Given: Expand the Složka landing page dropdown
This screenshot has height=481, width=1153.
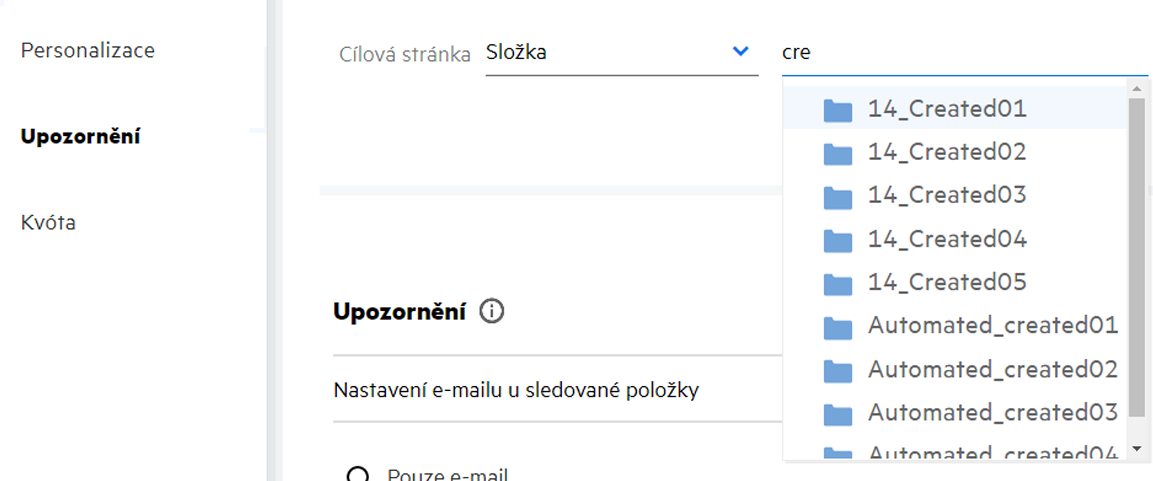Looking at the screenshot, I should (740, 52).
